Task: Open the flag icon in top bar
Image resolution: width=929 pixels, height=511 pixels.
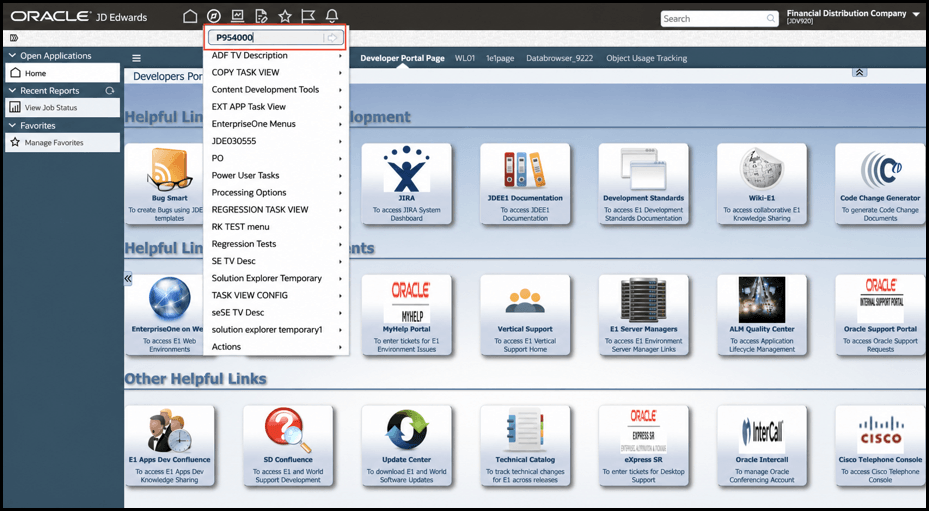Action: click(308, 16)
